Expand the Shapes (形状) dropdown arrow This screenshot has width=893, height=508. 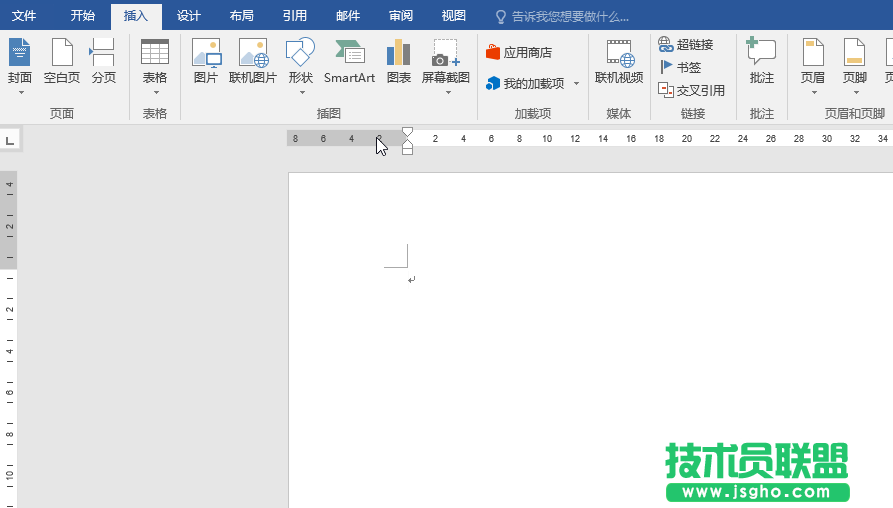click(302, 92)
